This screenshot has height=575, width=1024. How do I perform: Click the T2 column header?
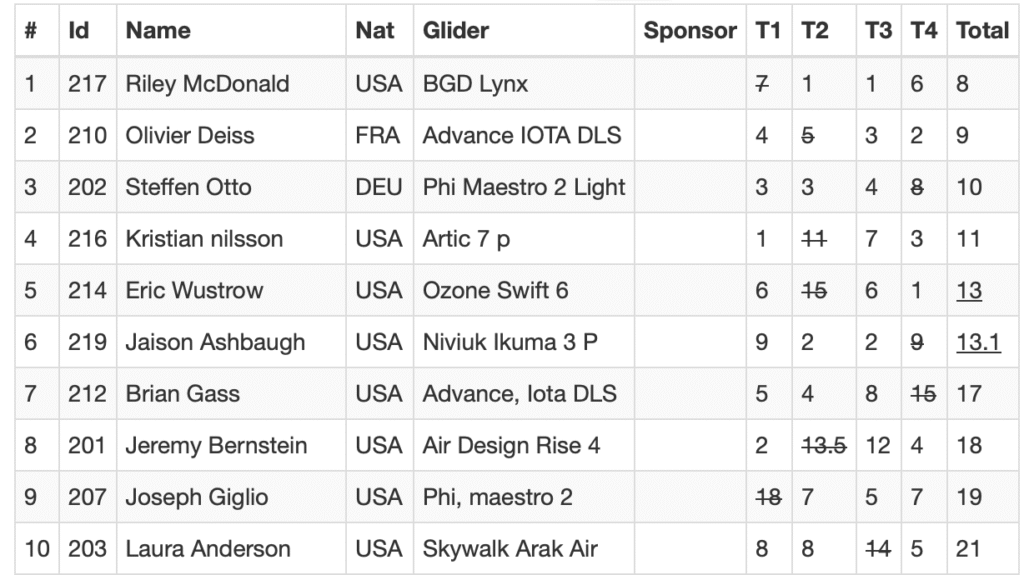pyautogui.click(x=815, y=30)
